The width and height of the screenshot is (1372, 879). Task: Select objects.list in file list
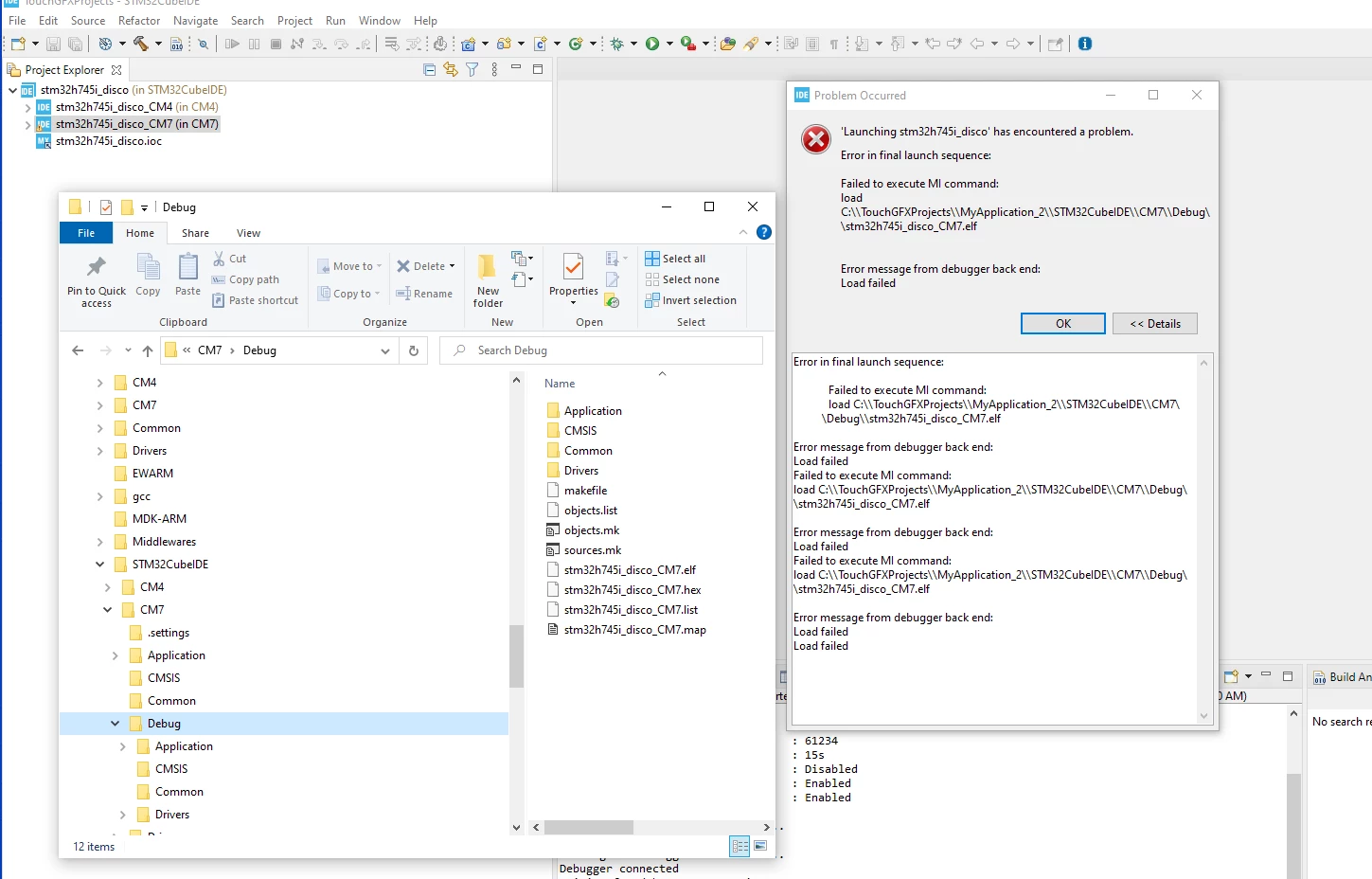590,511
